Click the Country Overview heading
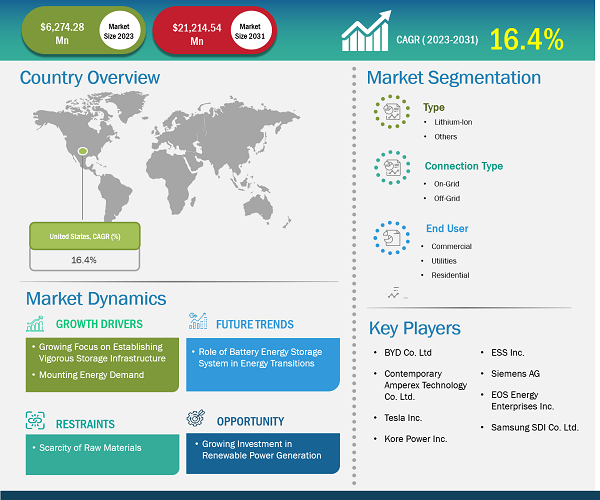This screenshot has width=600, height=500. pyautogui.click(x=90, y=78)
